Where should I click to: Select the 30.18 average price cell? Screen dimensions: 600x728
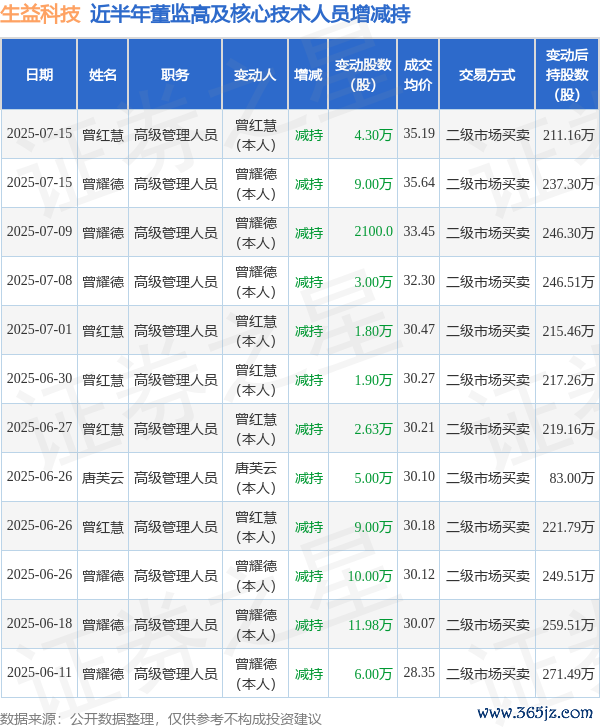(419, 525)
